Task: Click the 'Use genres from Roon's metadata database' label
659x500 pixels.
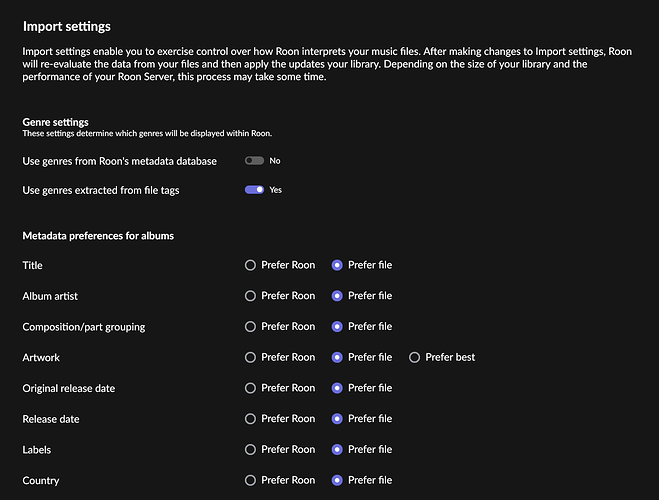Action: (119, 161)
